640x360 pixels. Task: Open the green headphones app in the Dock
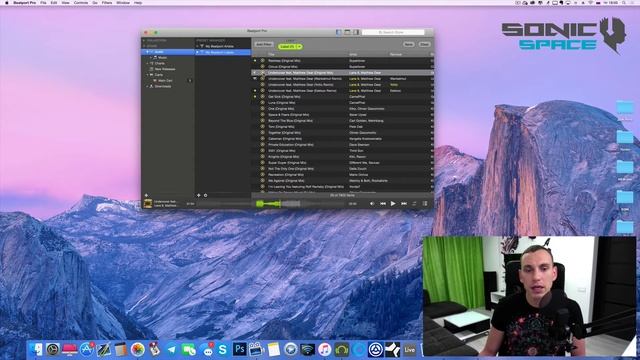tap(342, 349)
